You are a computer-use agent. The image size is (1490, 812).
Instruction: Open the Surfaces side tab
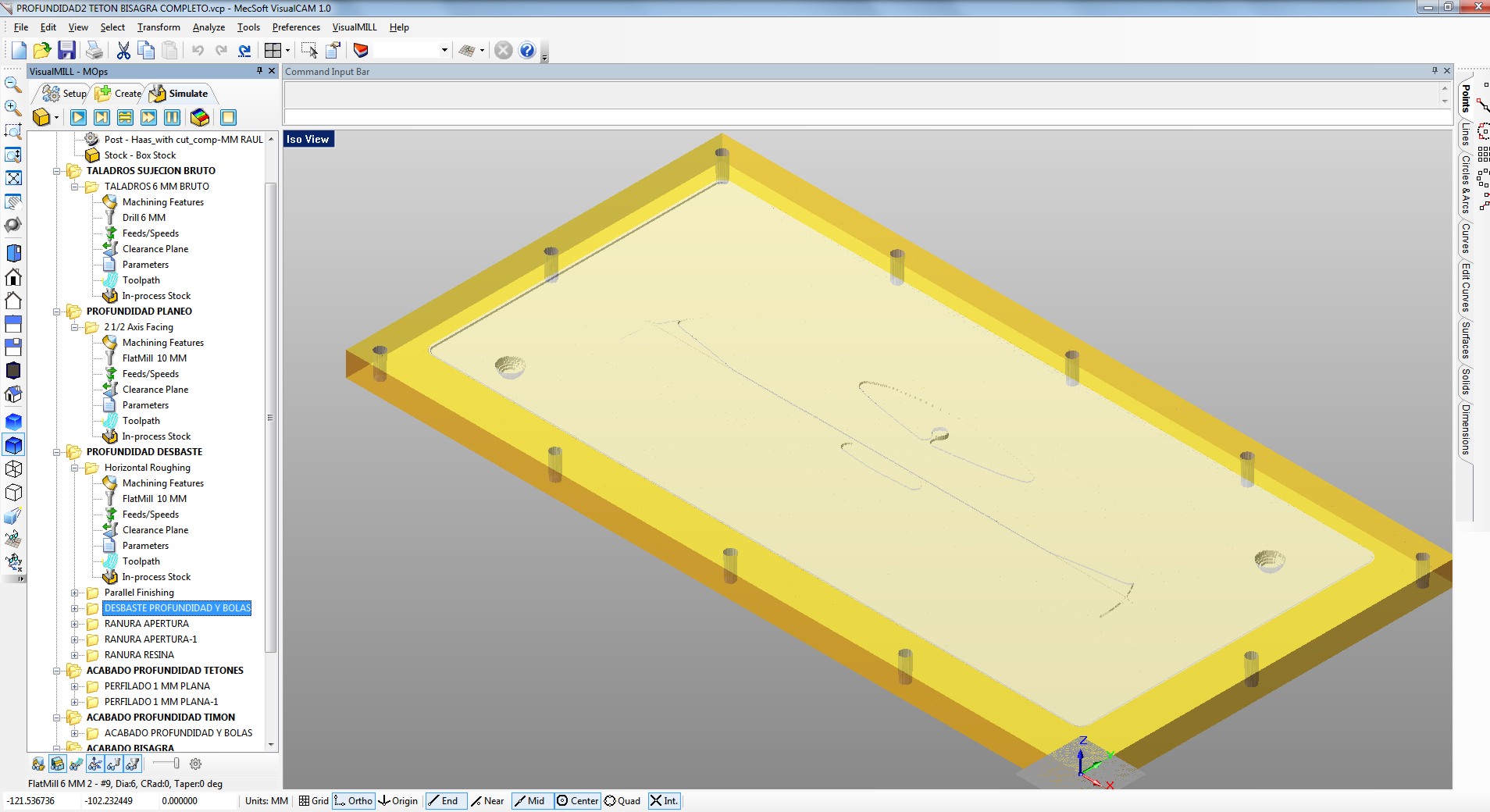pos(1466,340)
